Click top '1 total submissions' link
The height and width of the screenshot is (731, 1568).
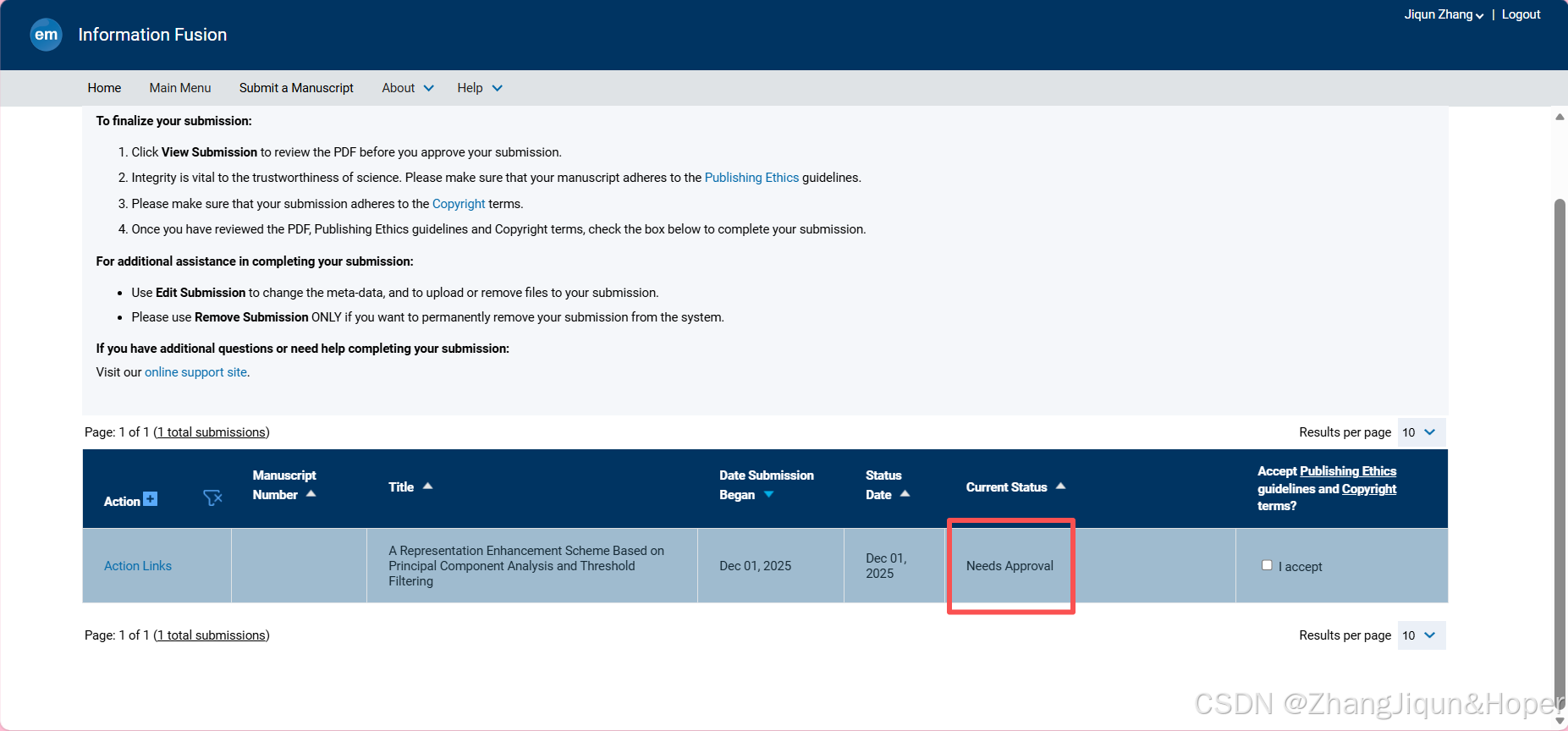(x=212, y=432)
